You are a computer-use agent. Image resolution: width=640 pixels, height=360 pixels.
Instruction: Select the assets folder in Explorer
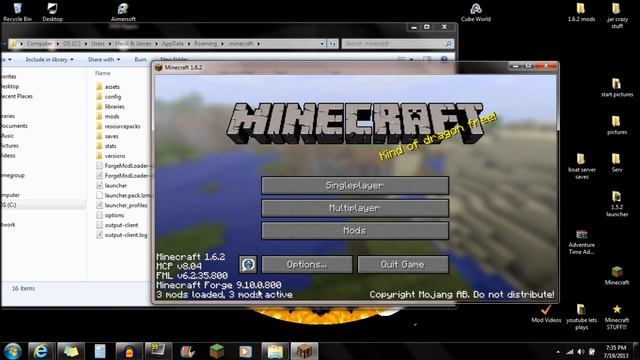108,87
